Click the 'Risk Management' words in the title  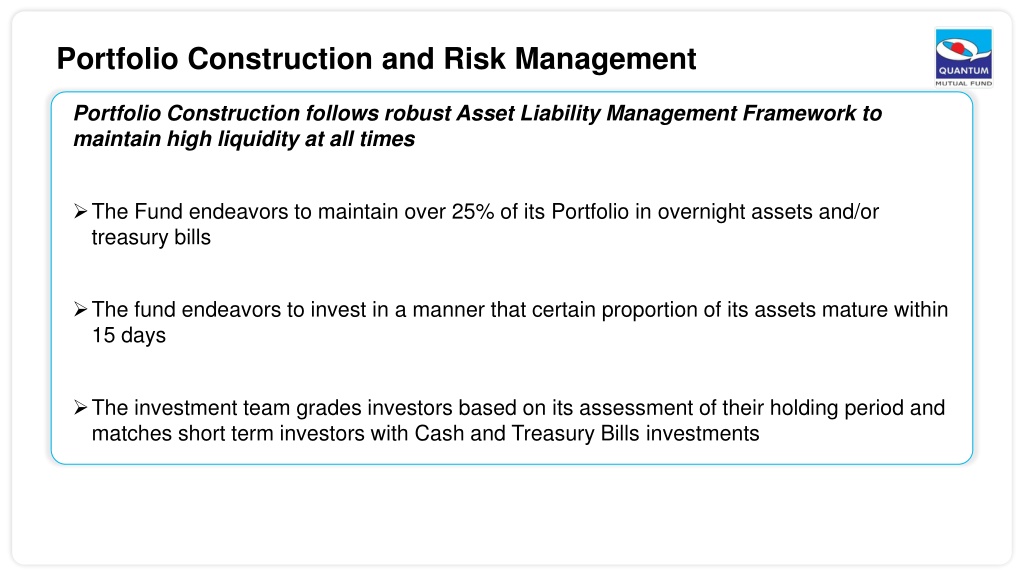pyautogui.click(x=570, y=59)
